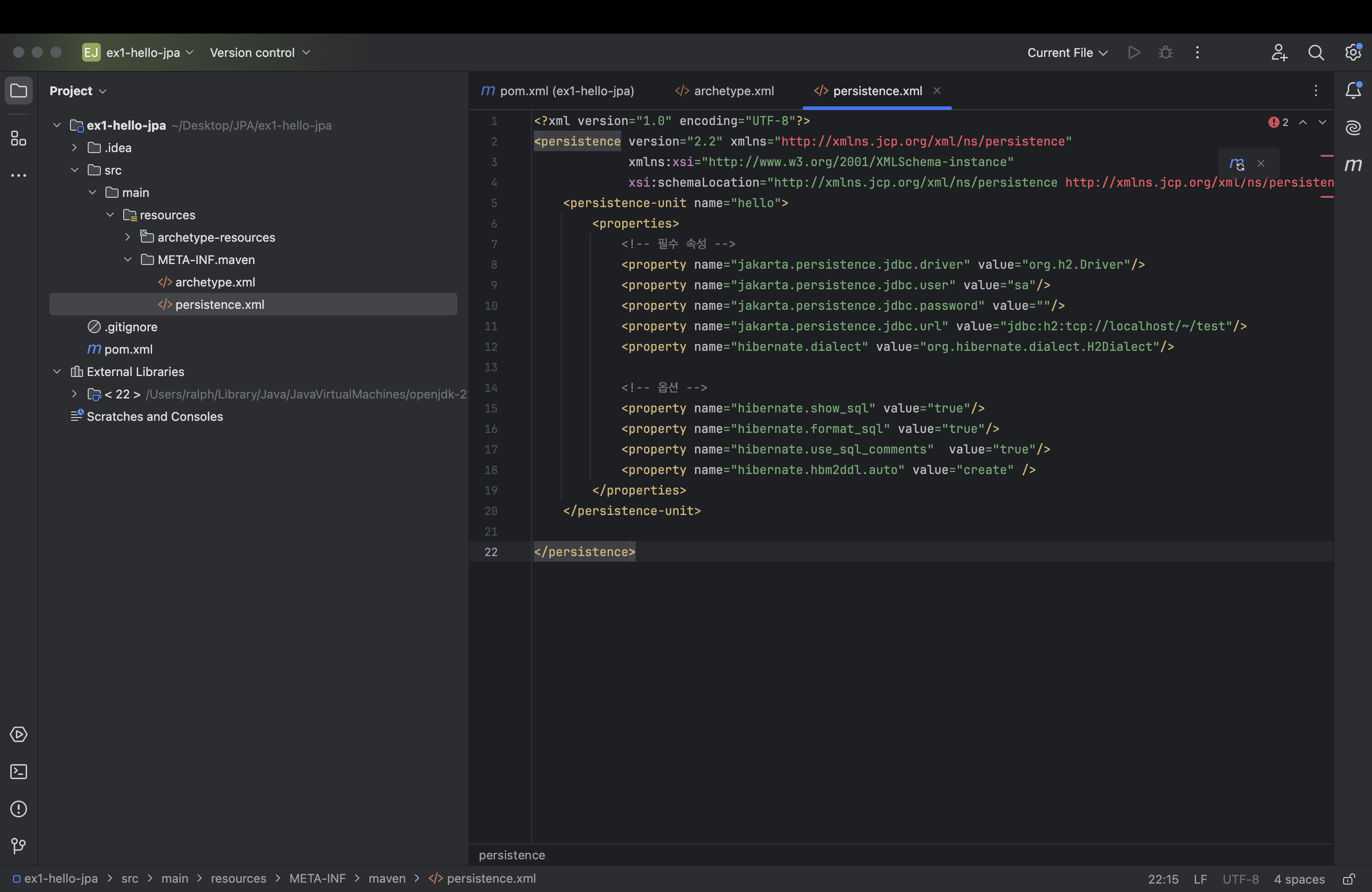Expand the archetype-resources folder
The height and width of the screenshot is (892, 1372).
point(127,237)
